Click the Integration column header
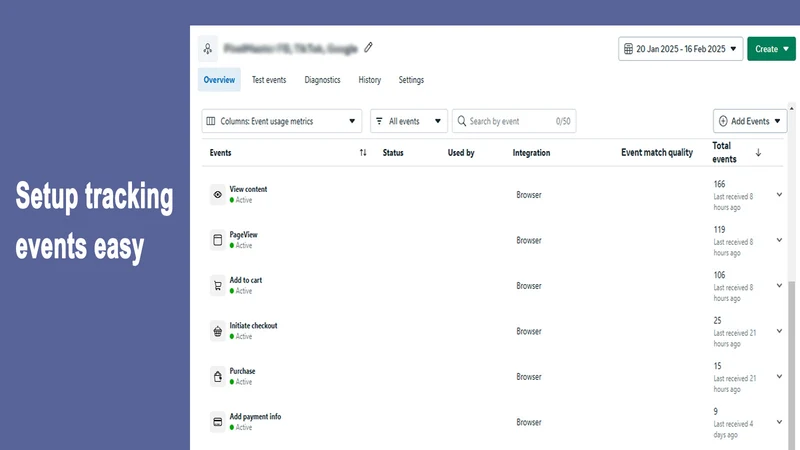800x450 pixels. coord(531,153)
